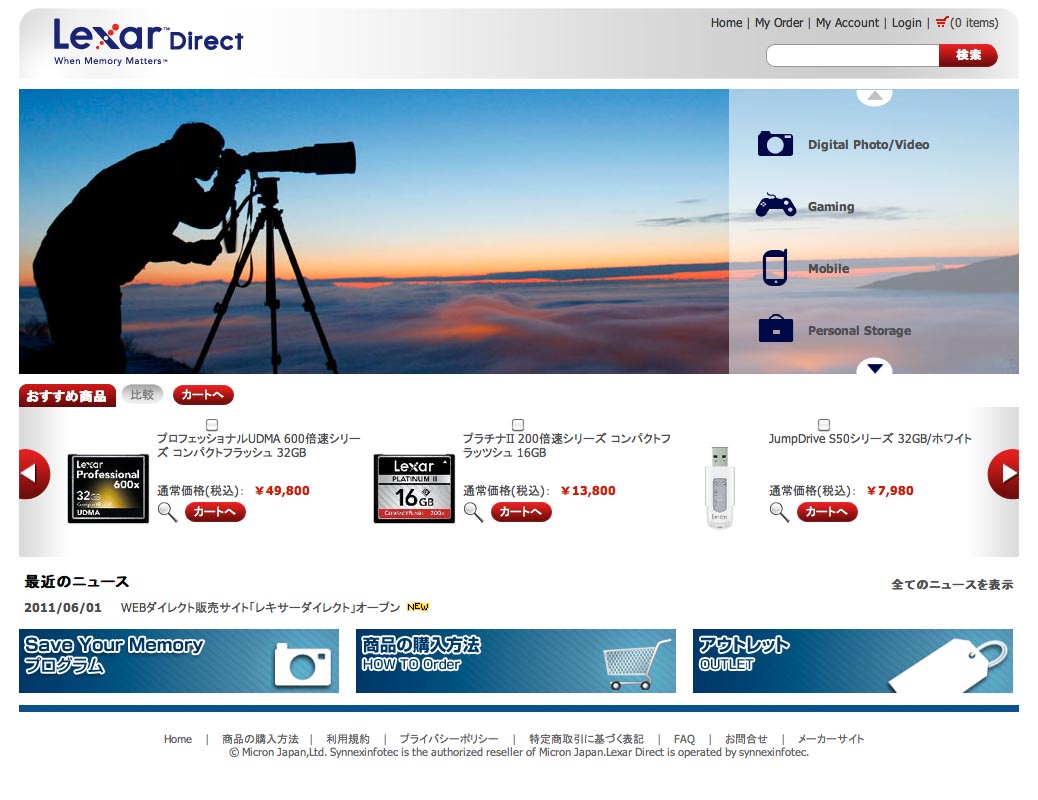Click the Lexar Direct logo
1038x800 pixels.
pyautogui.click(x=148, y=41)
